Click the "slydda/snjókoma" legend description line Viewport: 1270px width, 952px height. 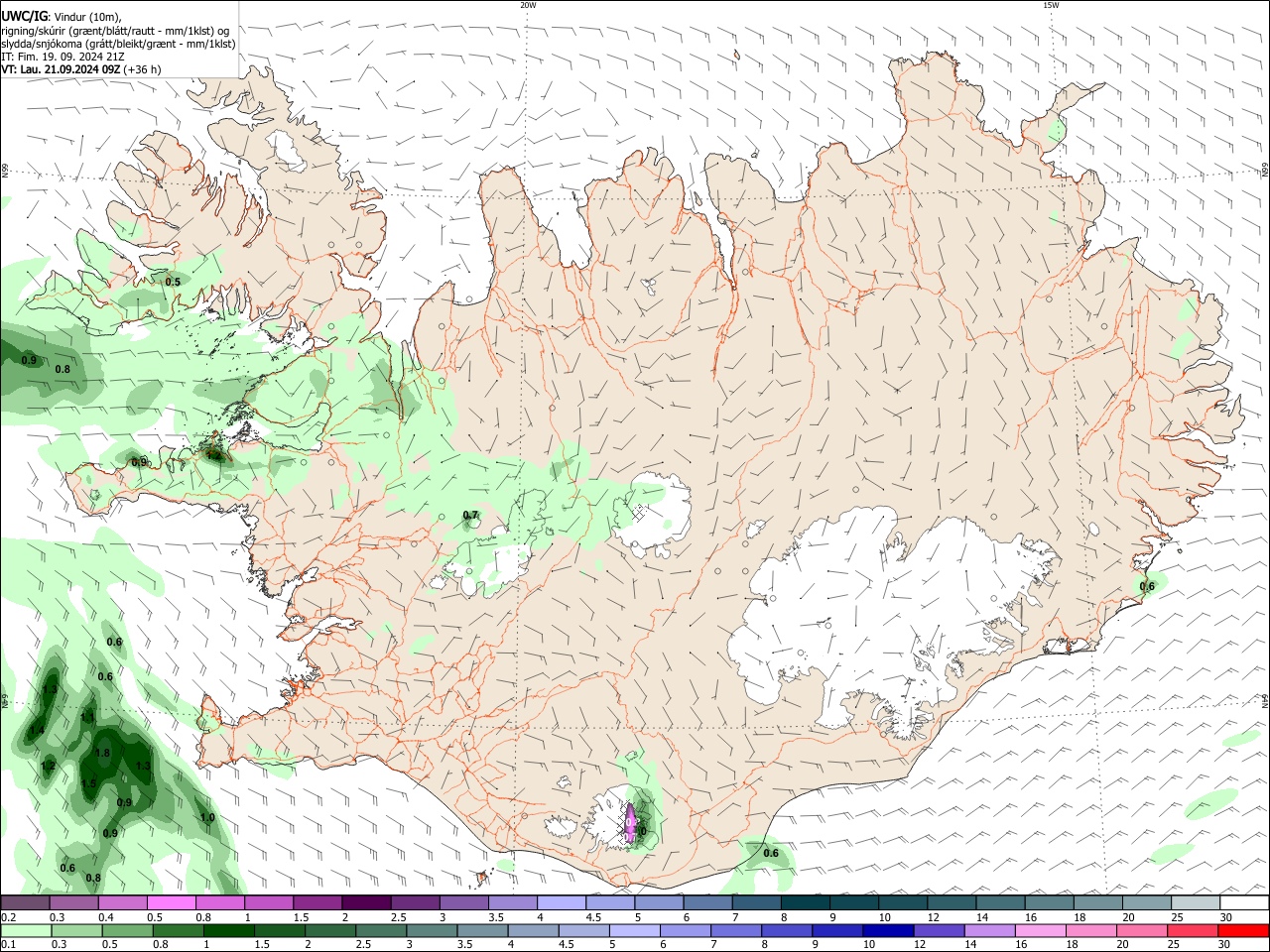(117, 44)
